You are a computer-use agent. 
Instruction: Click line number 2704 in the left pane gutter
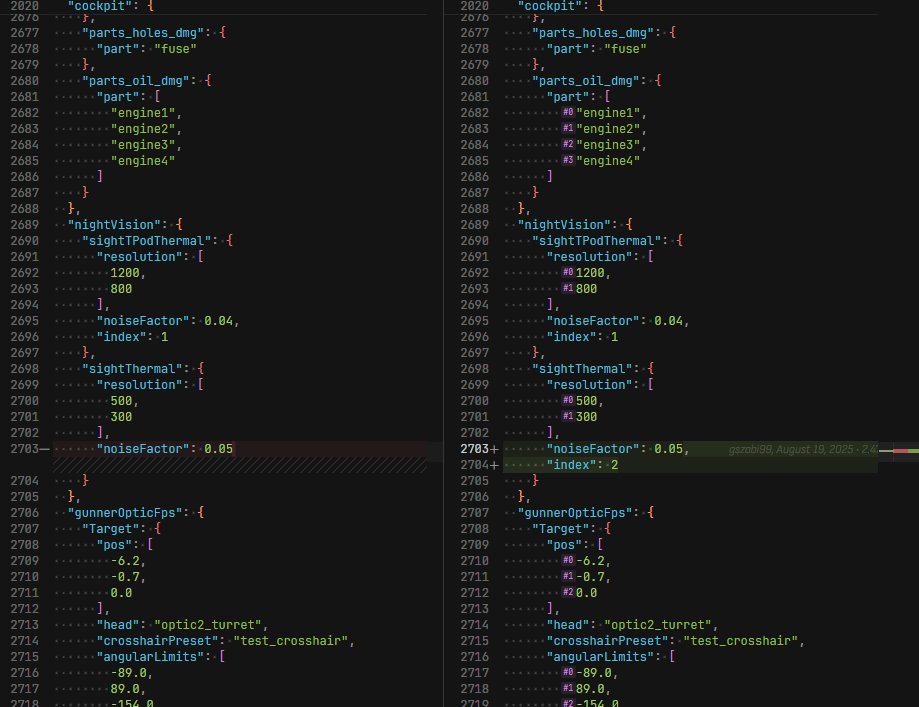tap(25, 481)
